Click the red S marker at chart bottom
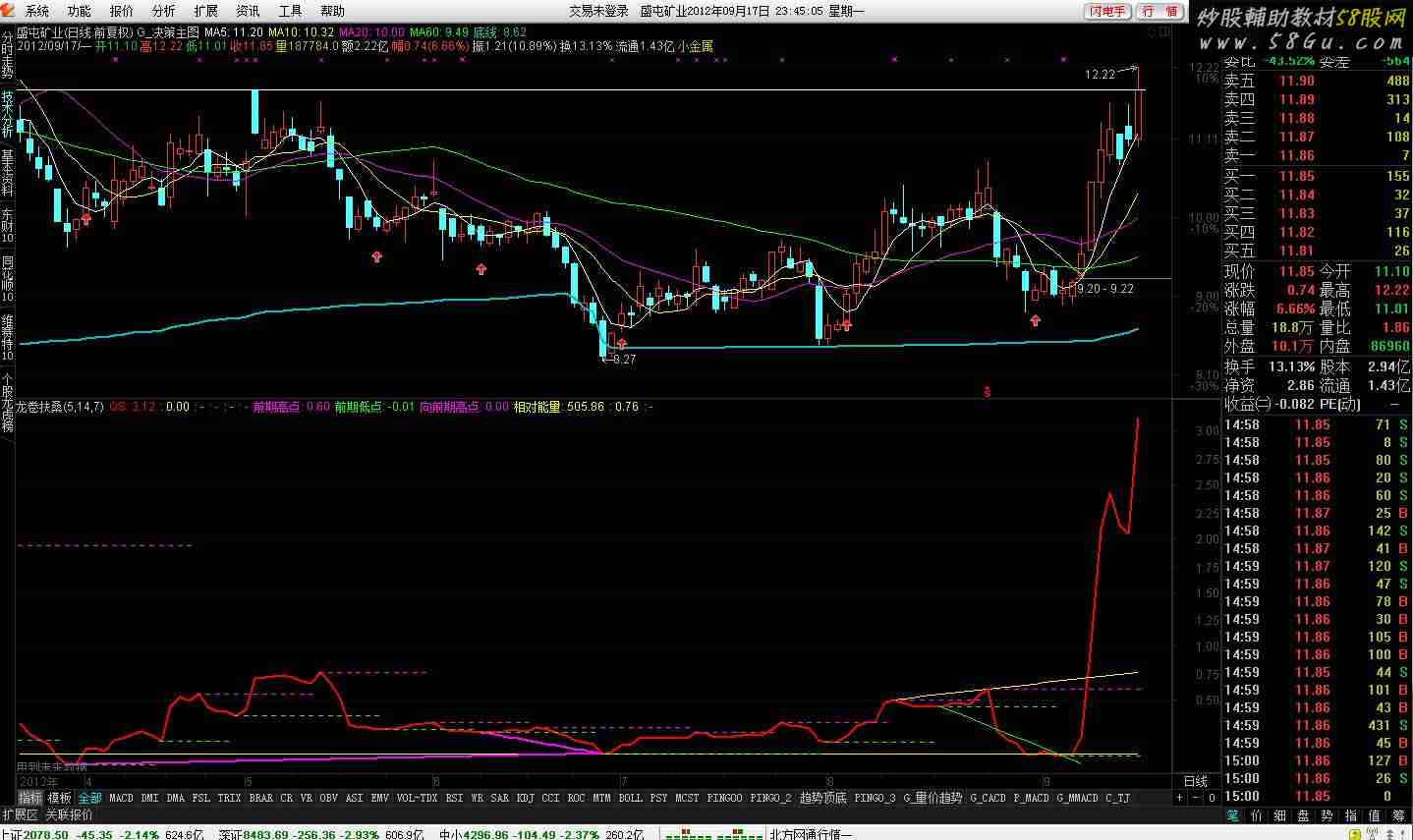The width and height of the screenshot is (1413, 840). tap(987, 391)
